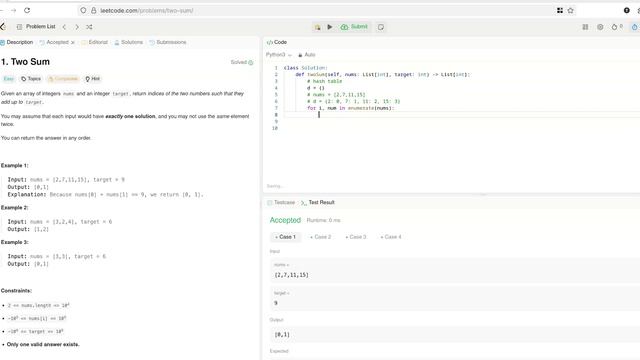This screenshot has width=640, height=360.
Task: Click the 'for i, num in enumerate(nums):' line
Action: (x=351, y=108)
